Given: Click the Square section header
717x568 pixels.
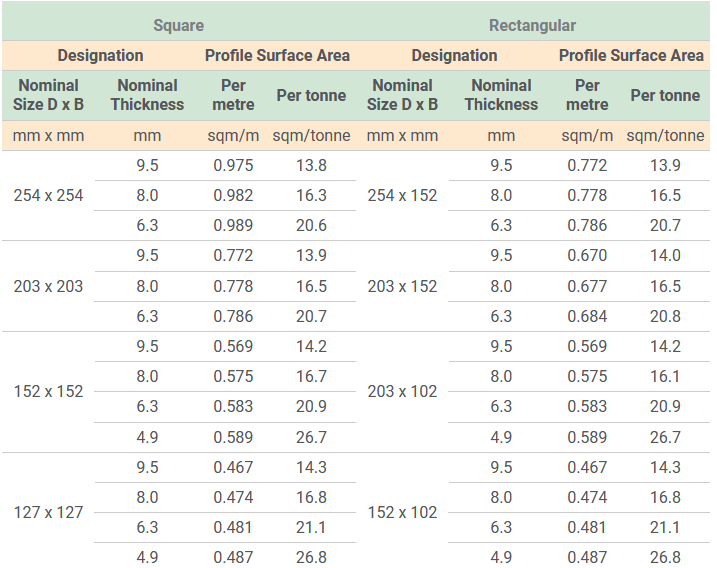Looking at the screenshot, I should coord(179,25).
